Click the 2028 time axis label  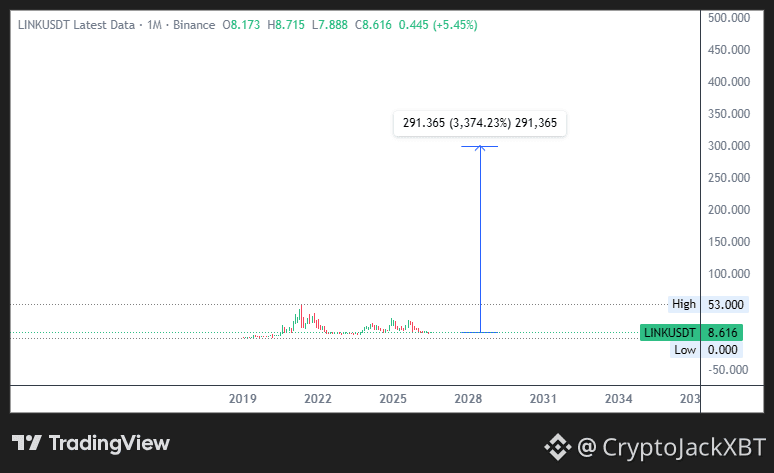point(468,399)
